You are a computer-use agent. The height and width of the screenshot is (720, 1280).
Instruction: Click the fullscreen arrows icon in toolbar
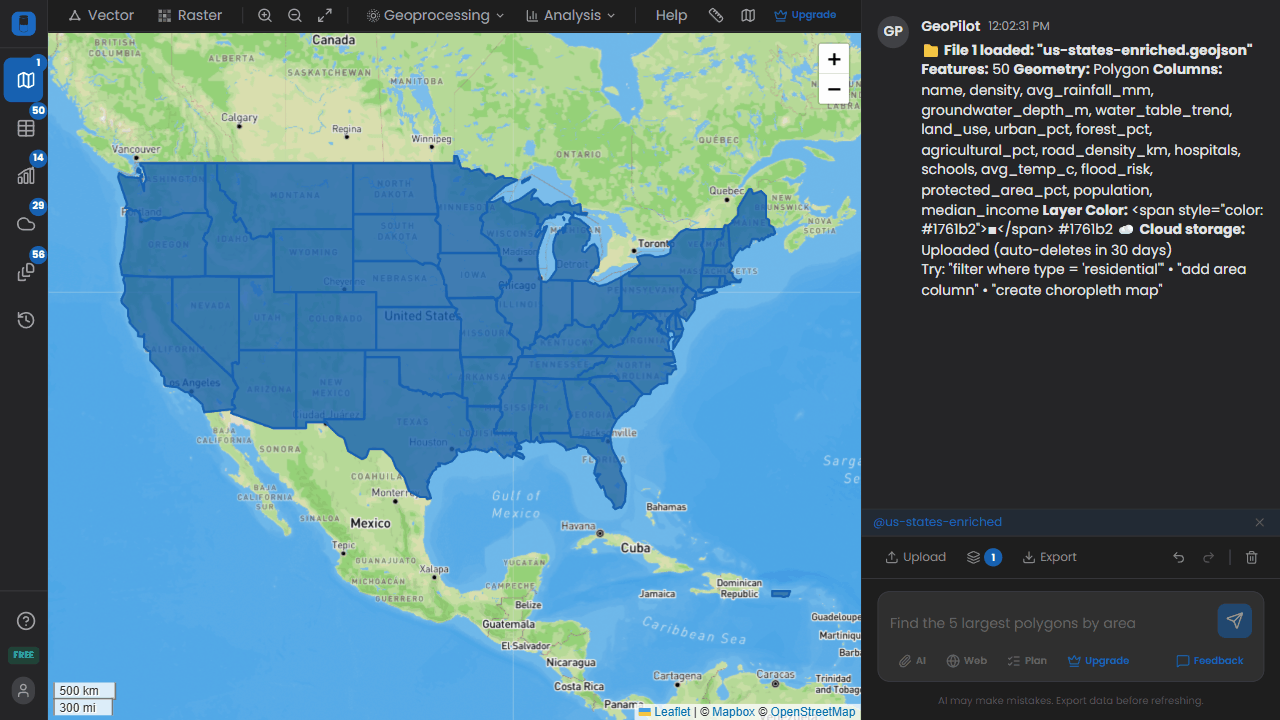tap(323, 15)
